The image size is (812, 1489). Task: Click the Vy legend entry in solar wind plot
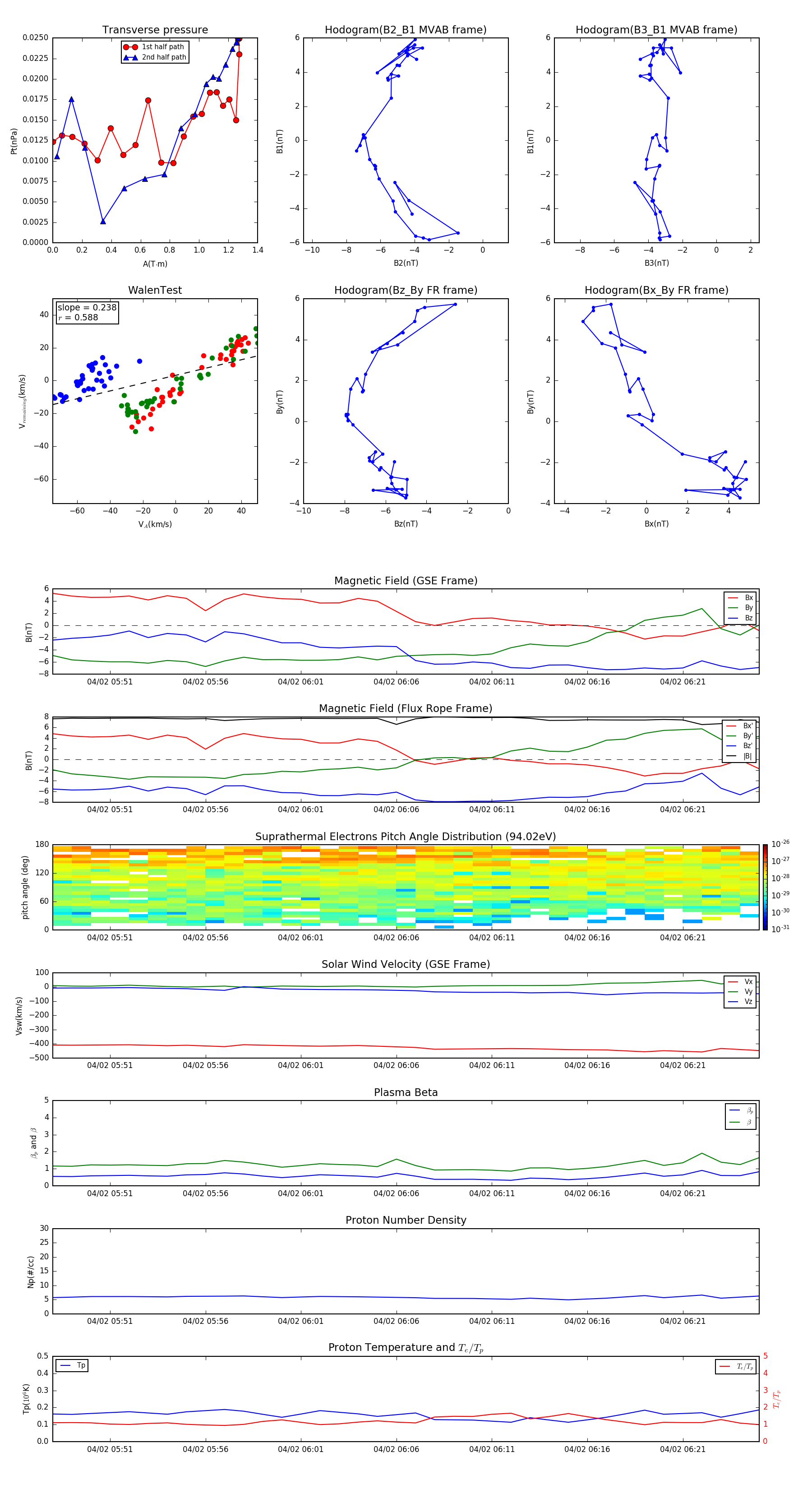click(x=741, y=992)
